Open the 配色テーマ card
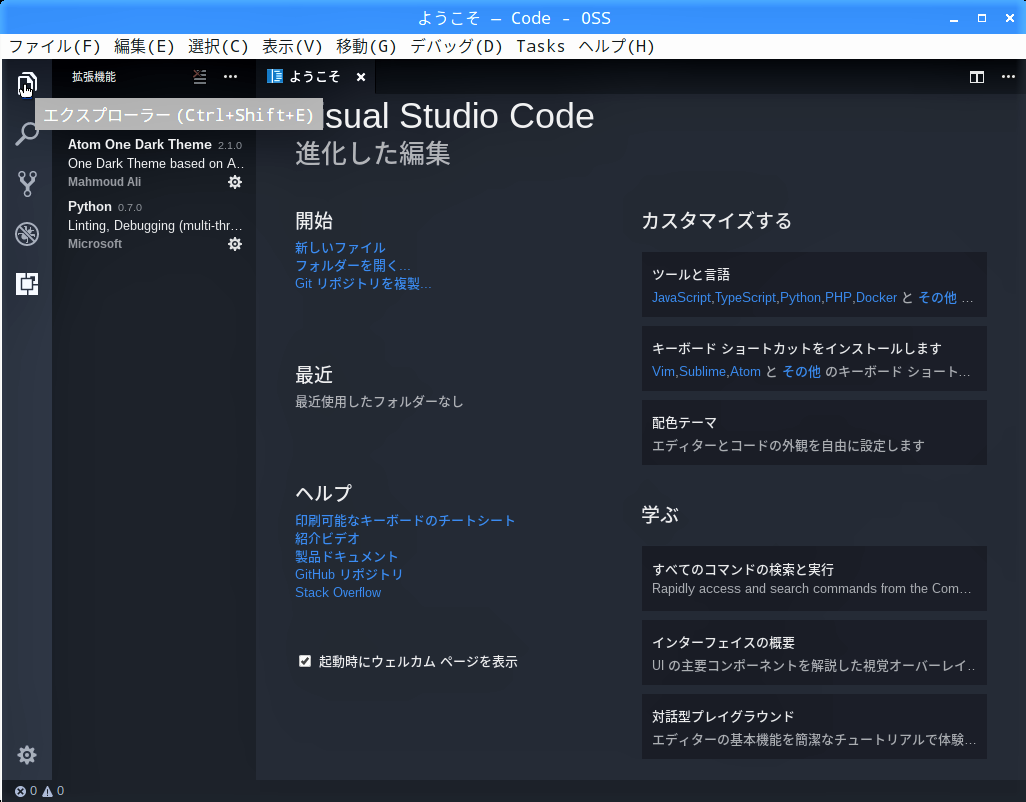The height and width of the screenshot is (802, 1026). [814, 433]
